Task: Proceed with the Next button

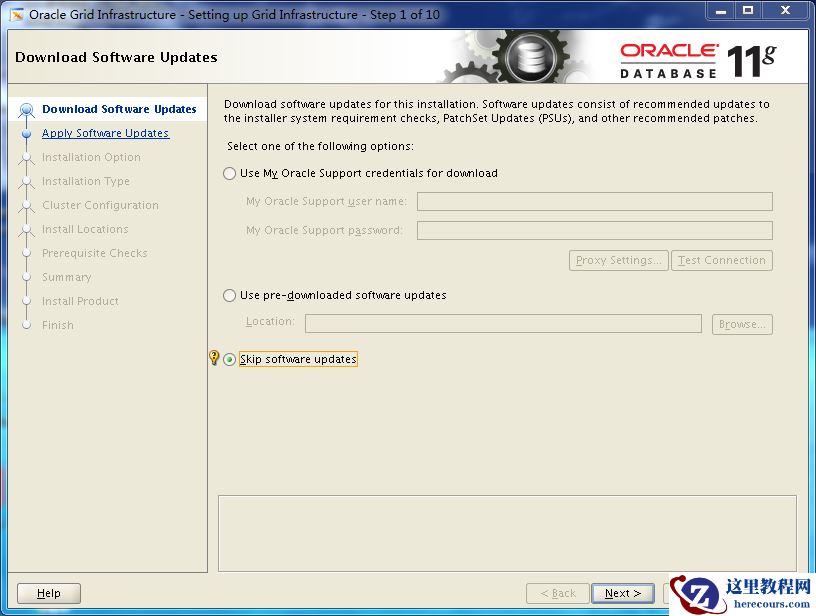Action: 623,593
